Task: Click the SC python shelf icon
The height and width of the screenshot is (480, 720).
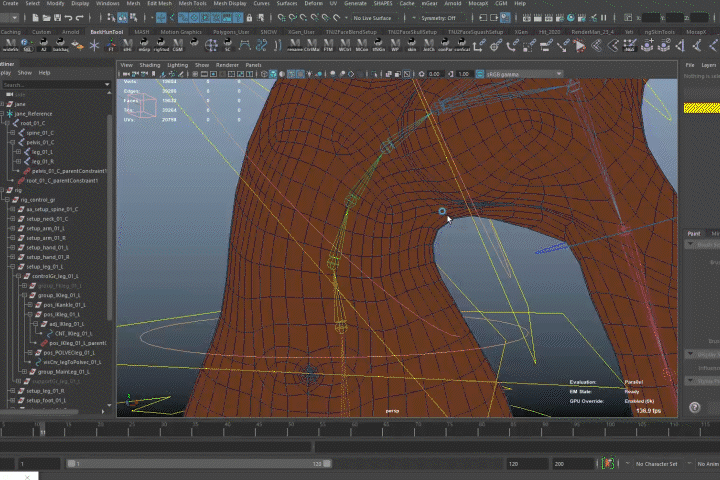Action: (228, 45)
